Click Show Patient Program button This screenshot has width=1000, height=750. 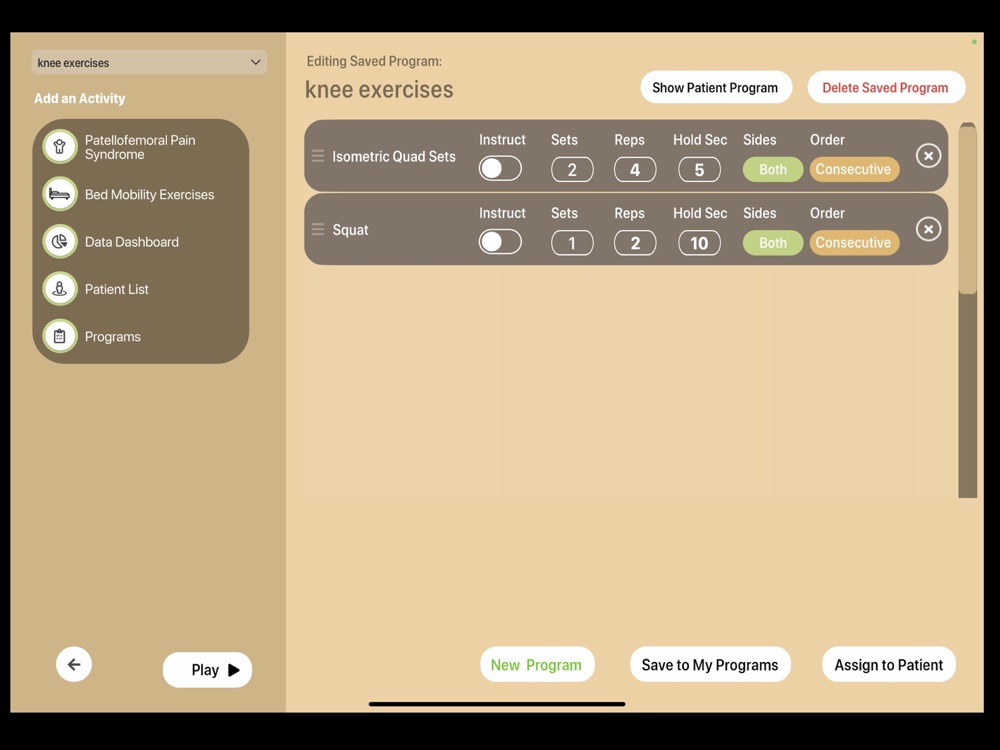(x=716, y=87)
